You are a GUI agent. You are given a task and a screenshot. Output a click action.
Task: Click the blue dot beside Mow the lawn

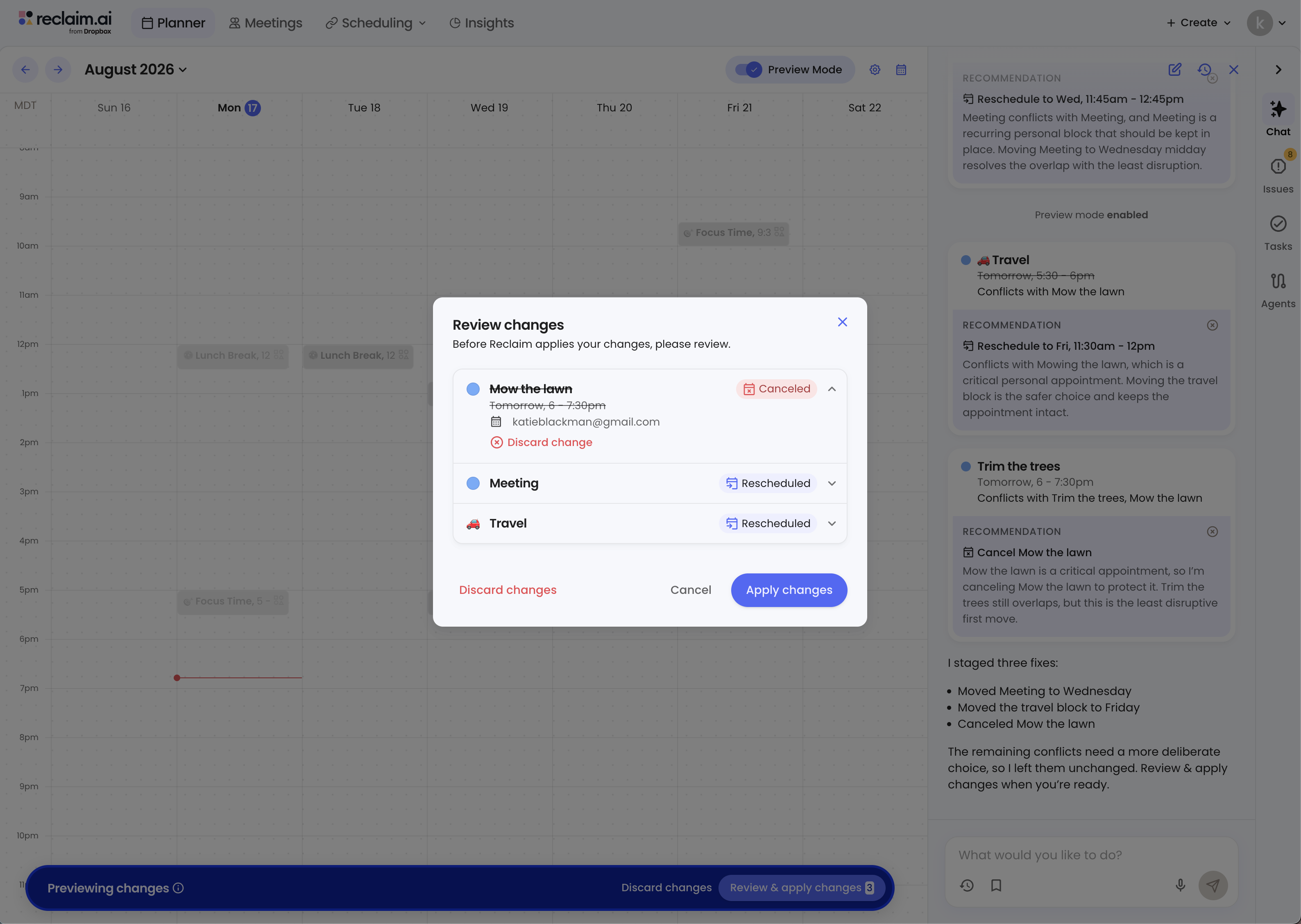[x=473, y=389]
